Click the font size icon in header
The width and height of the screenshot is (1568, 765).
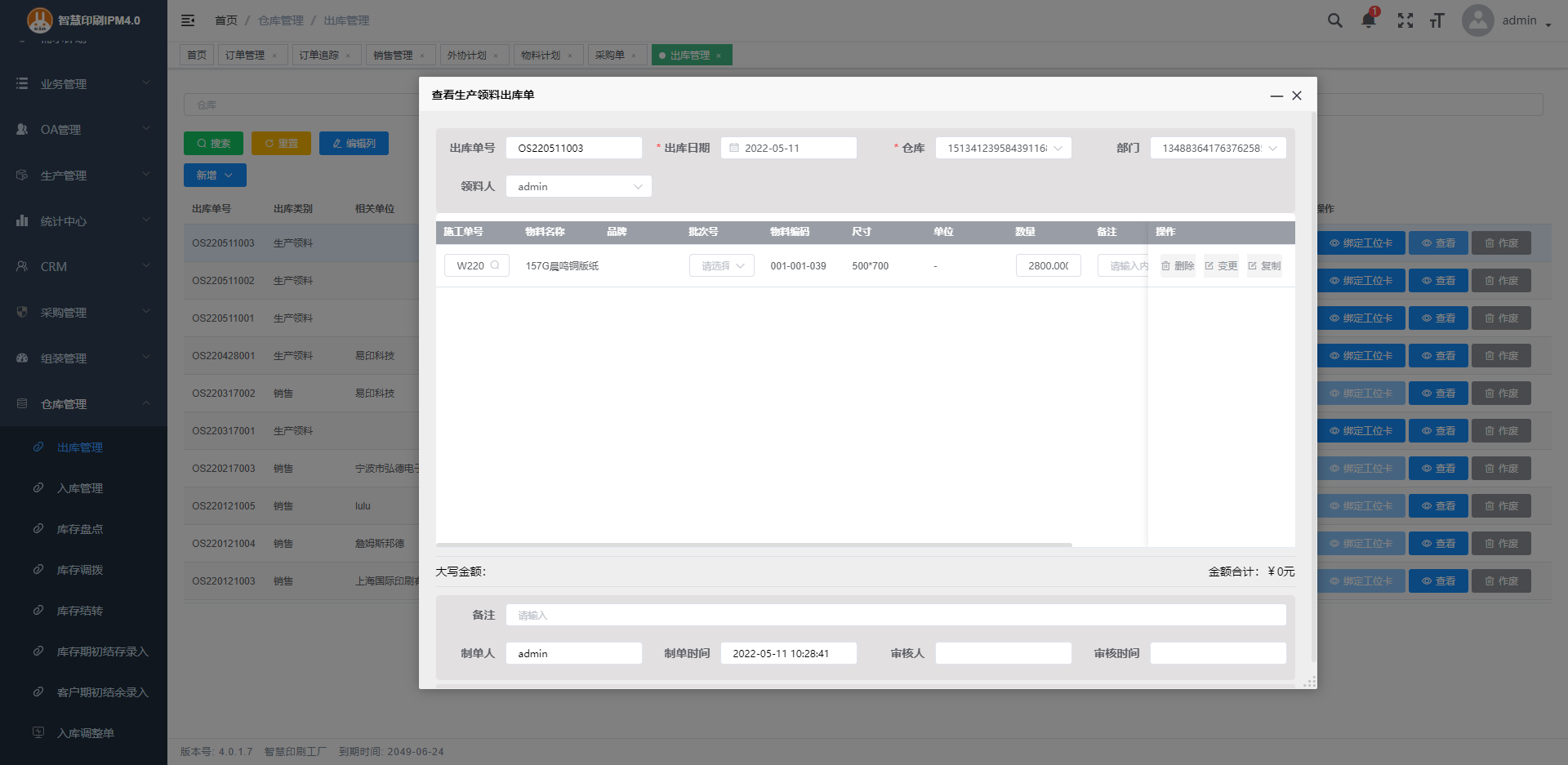pyautogui.click(x=1437, y=20)
